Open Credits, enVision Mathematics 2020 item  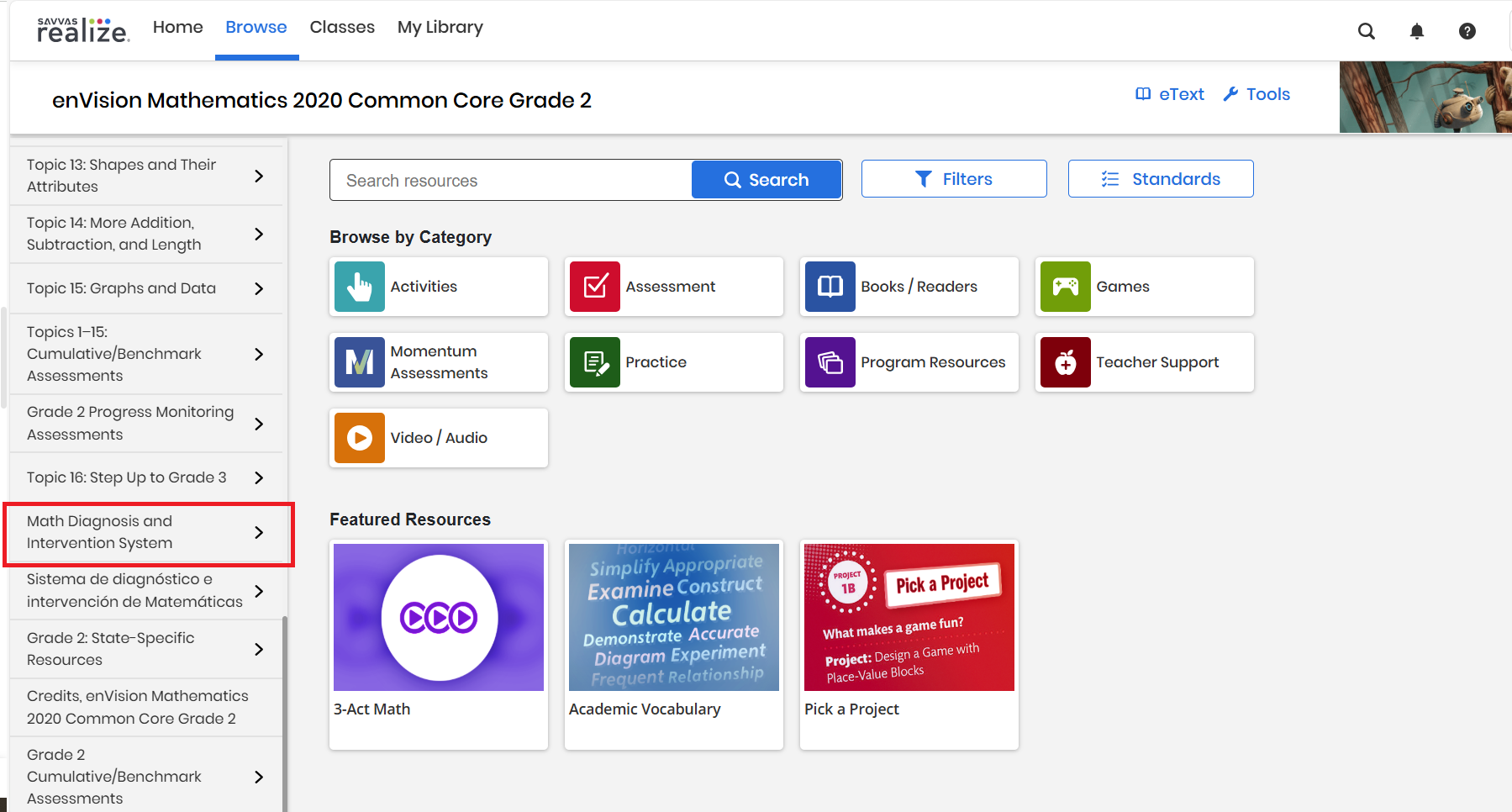tap(146, 707)
